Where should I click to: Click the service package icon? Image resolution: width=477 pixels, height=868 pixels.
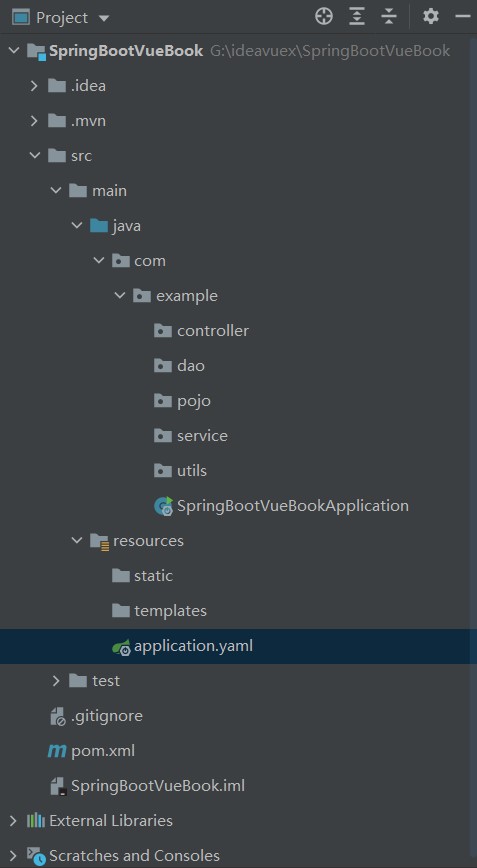(x=163, y=435)
